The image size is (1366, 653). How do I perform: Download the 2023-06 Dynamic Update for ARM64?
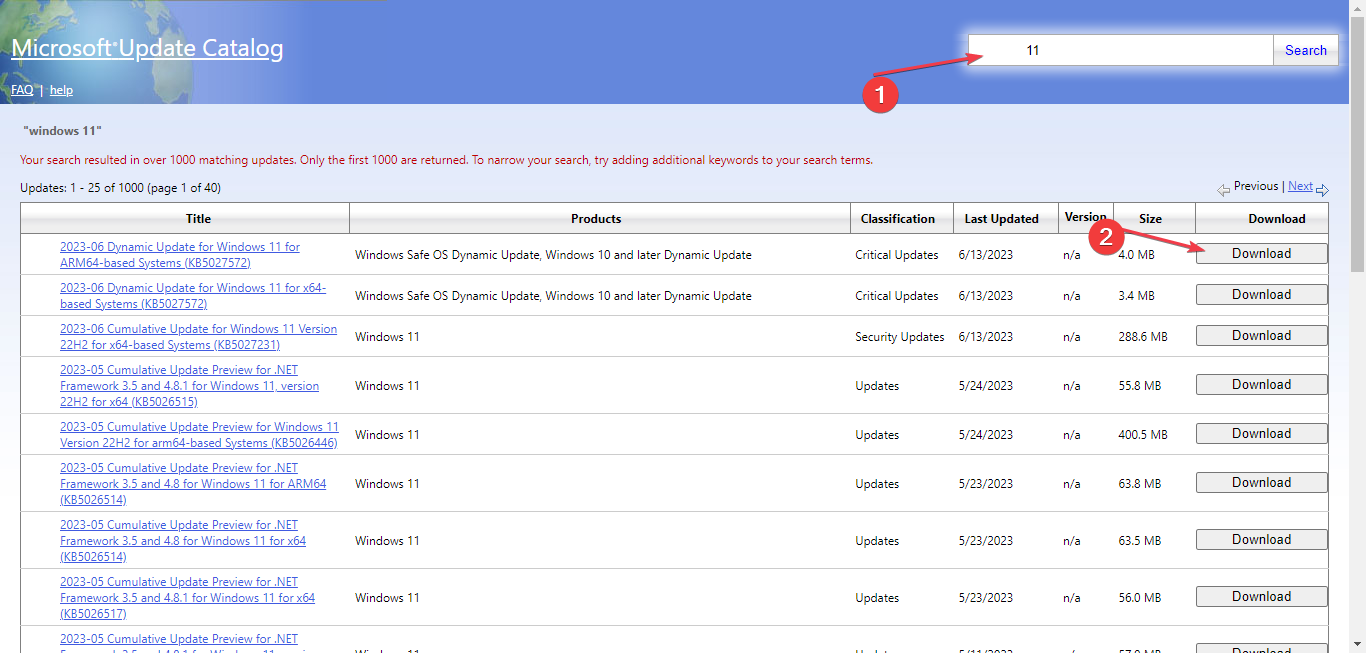coord(1261,253)
